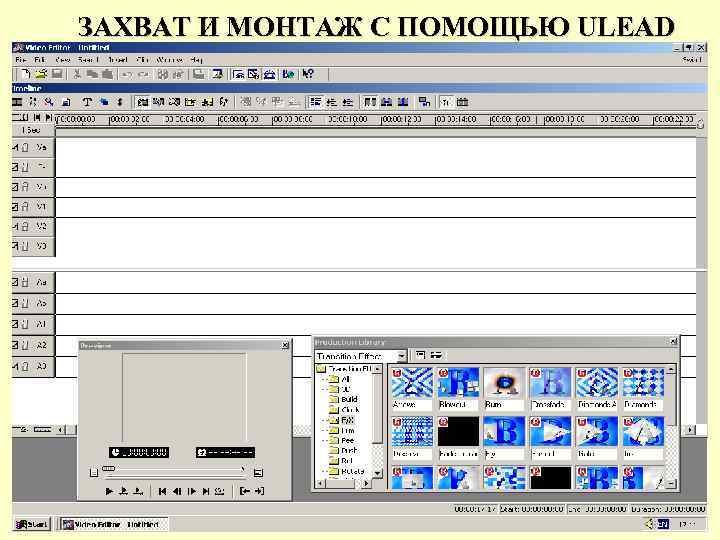Open the Transition Effect dropdown in Production Library
This screenshot has width=720, height=540.
click(x=401, y=356)
